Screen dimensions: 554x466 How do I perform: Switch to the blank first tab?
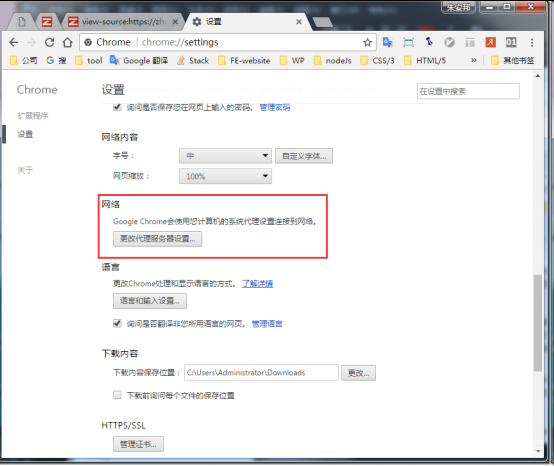click(22, 22)
